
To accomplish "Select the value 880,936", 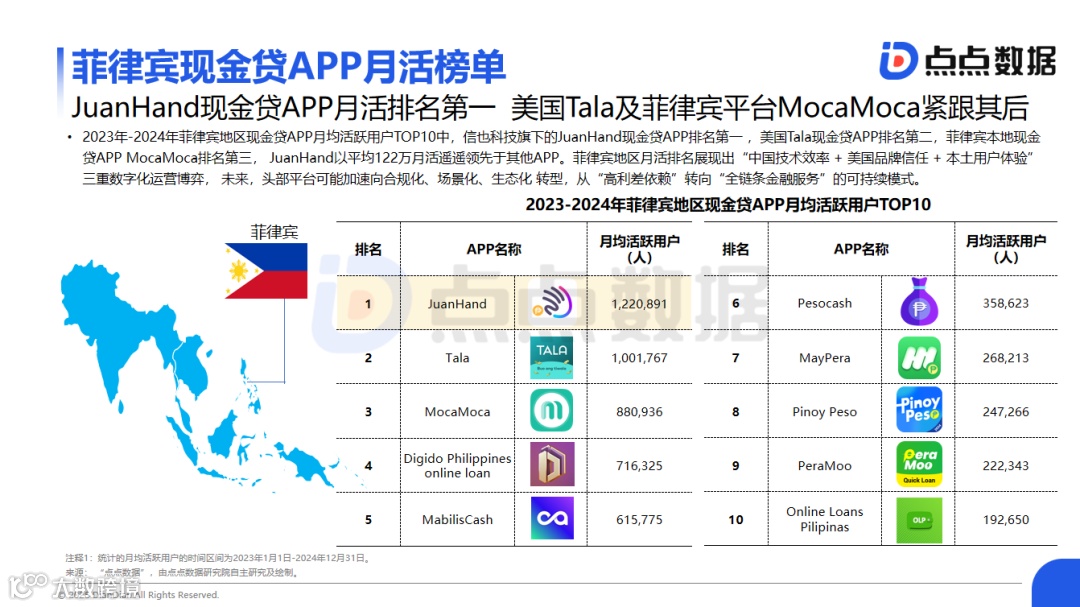I will 638,411.
